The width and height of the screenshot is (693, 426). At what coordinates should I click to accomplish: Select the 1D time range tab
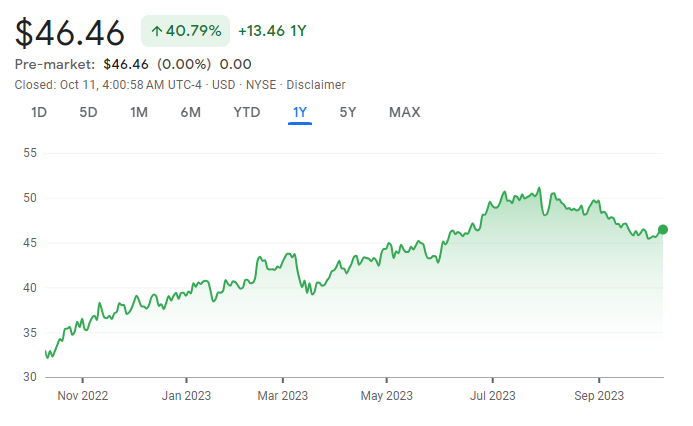pyautogui.click(x=39, y=112)
